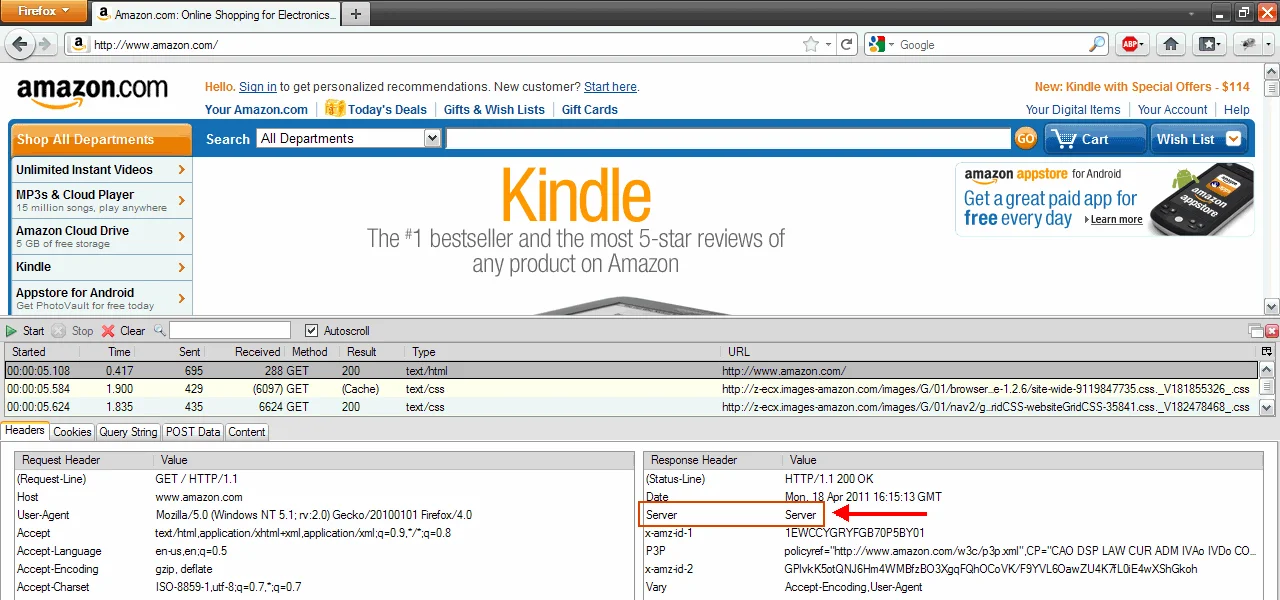Open Gifts & Wish Lists link

494,110
